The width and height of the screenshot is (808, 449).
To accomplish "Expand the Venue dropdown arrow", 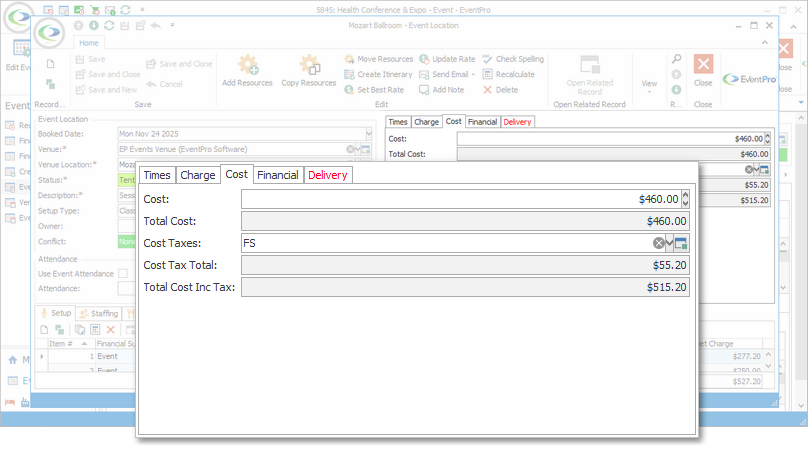I will 358,149.
